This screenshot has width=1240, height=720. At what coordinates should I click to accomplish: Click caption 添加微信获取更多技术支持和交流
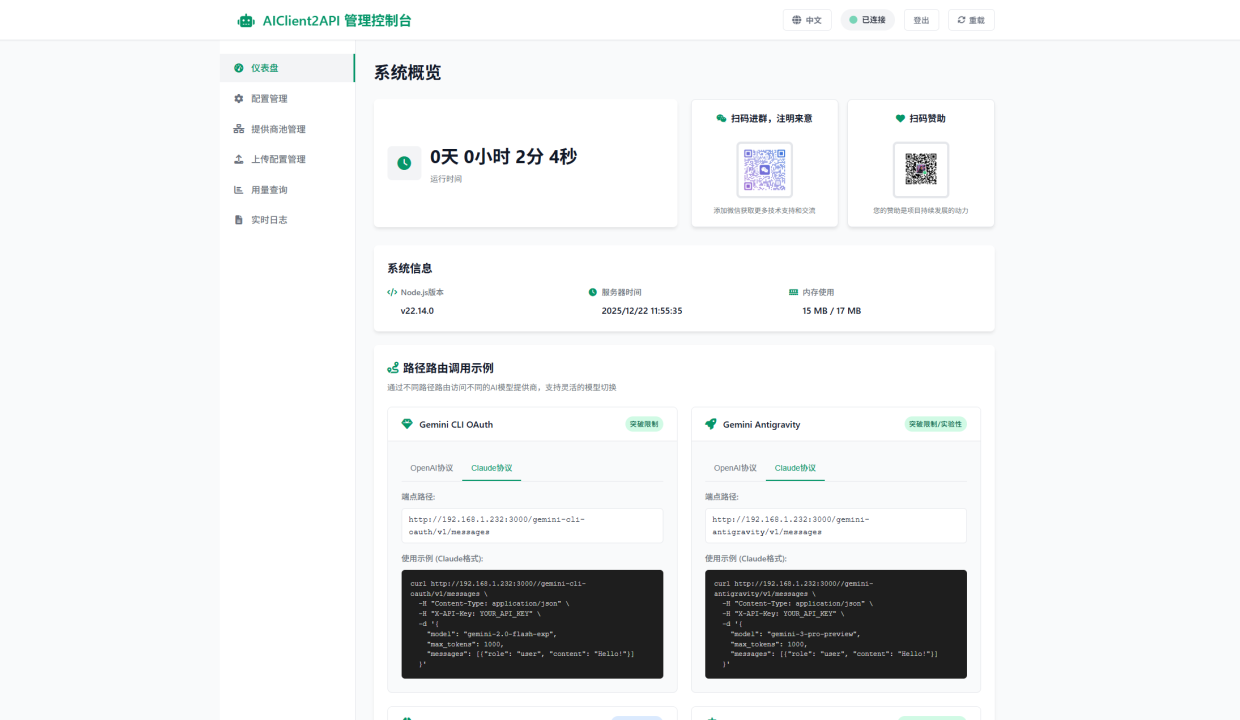pos(765,211)
